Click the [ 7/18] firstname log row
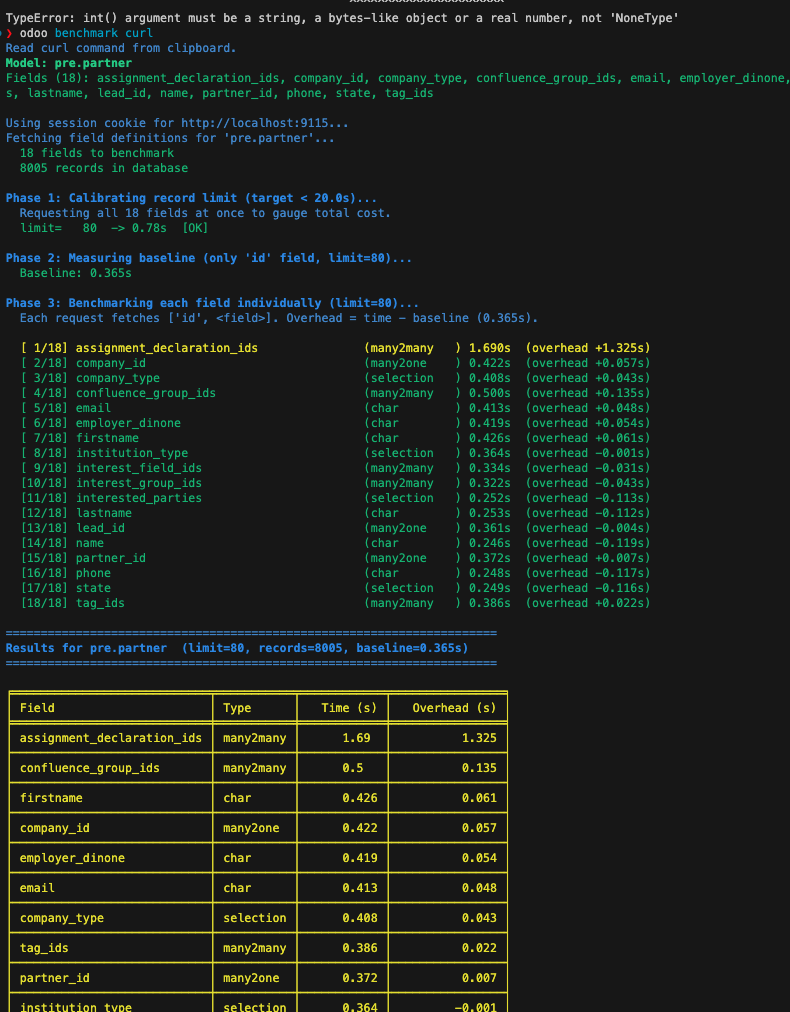The height and width of the screenshot is (1012, 790). pyautogui.click(x=336, y=438)
